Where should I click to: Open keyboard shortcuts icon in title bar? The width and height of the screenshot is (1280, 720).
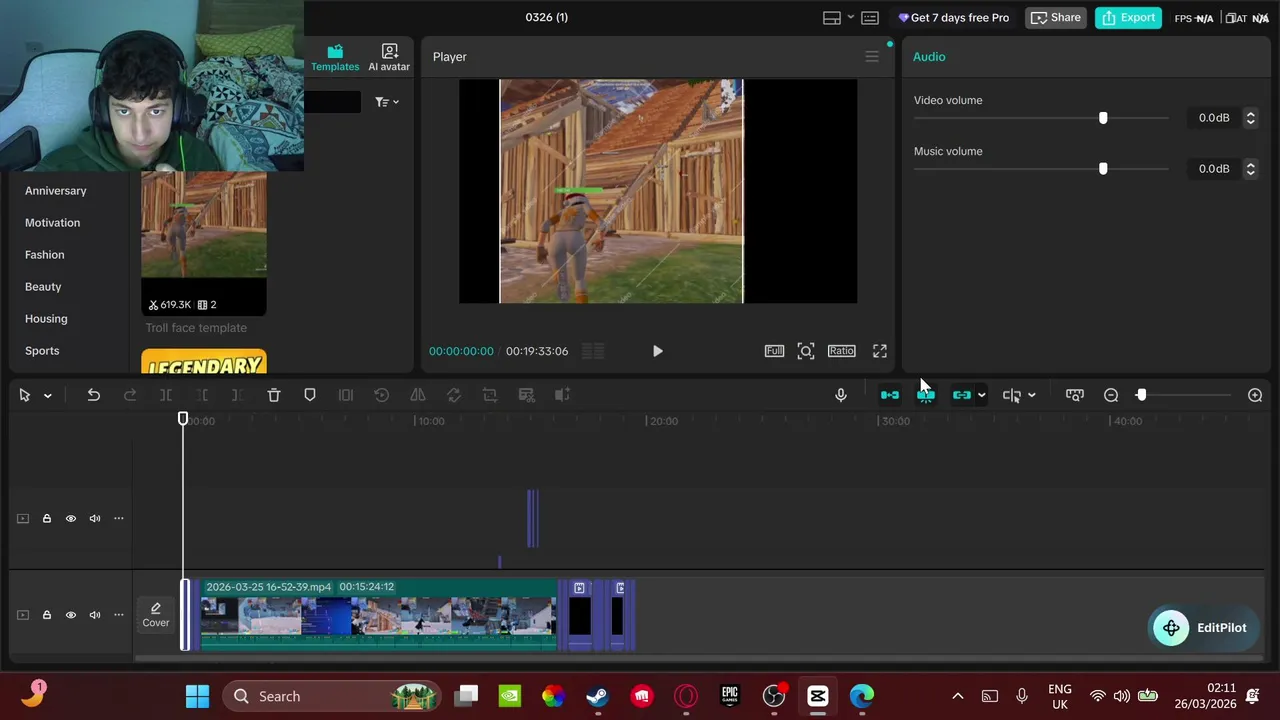870,18
